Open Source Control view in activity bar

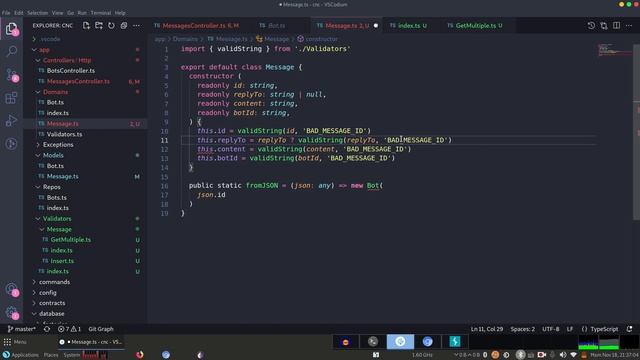pos(11,75)
